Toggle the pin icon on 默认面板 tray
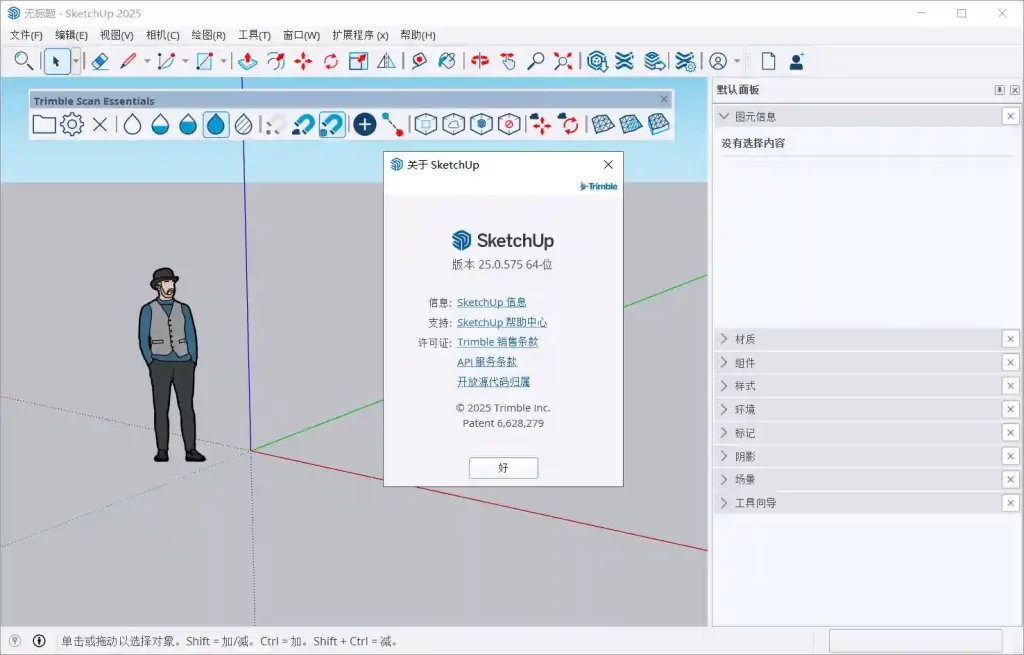Image resolution: width=1024 pixels, height=655 pixels. [999, 90]
